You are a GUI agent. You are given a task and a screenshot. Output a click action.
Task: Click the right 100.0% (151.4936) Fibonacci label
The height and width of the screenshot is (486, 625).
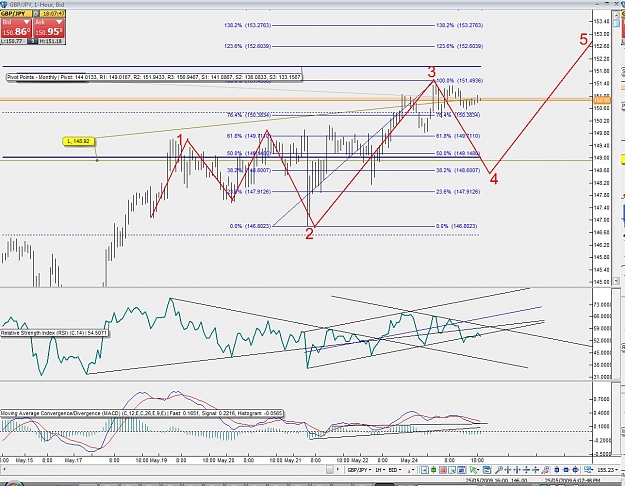(x=459, y=81)
